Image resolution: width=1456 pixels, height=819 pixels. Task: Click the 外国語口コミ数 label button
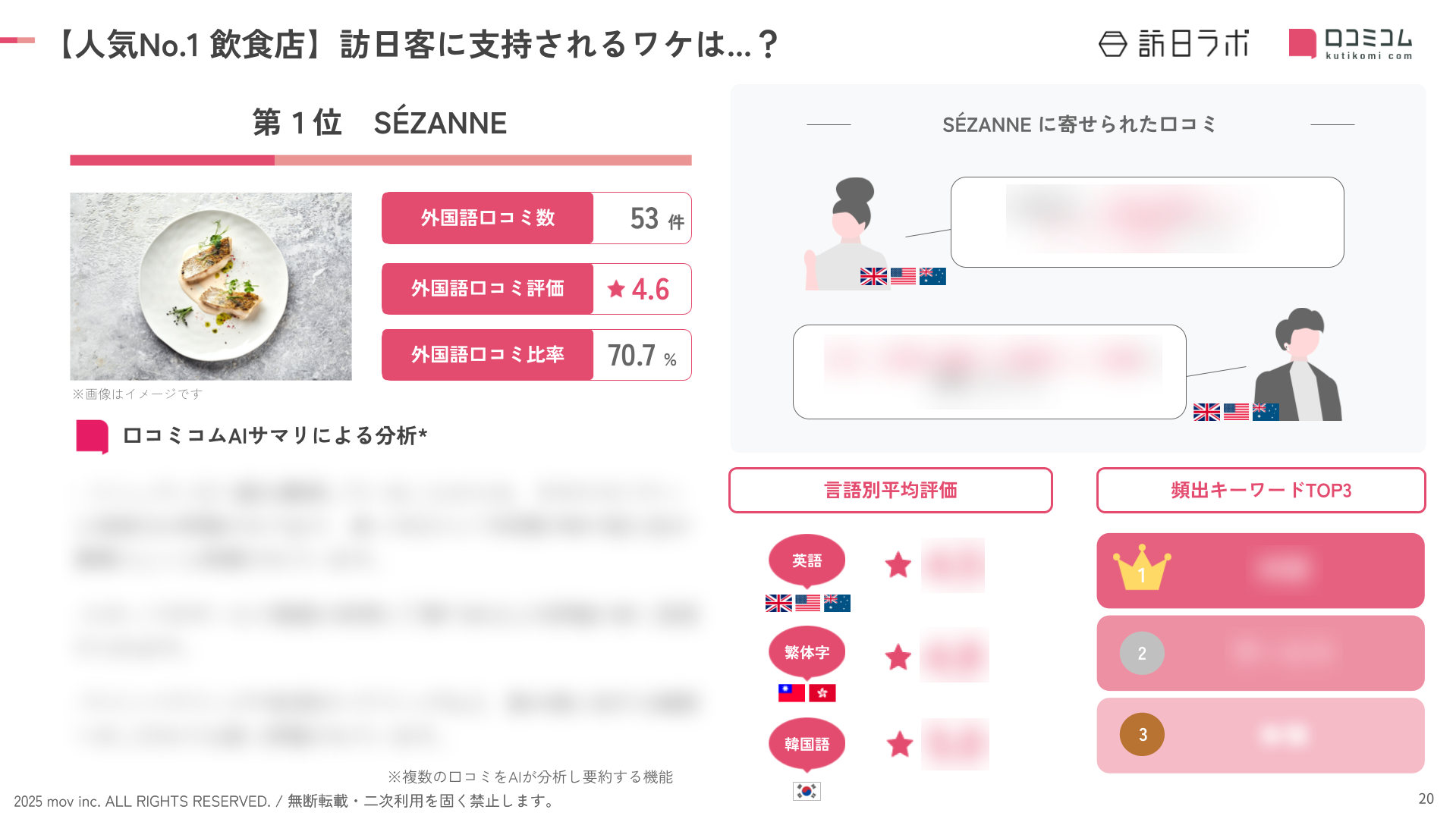coord(487,218)
